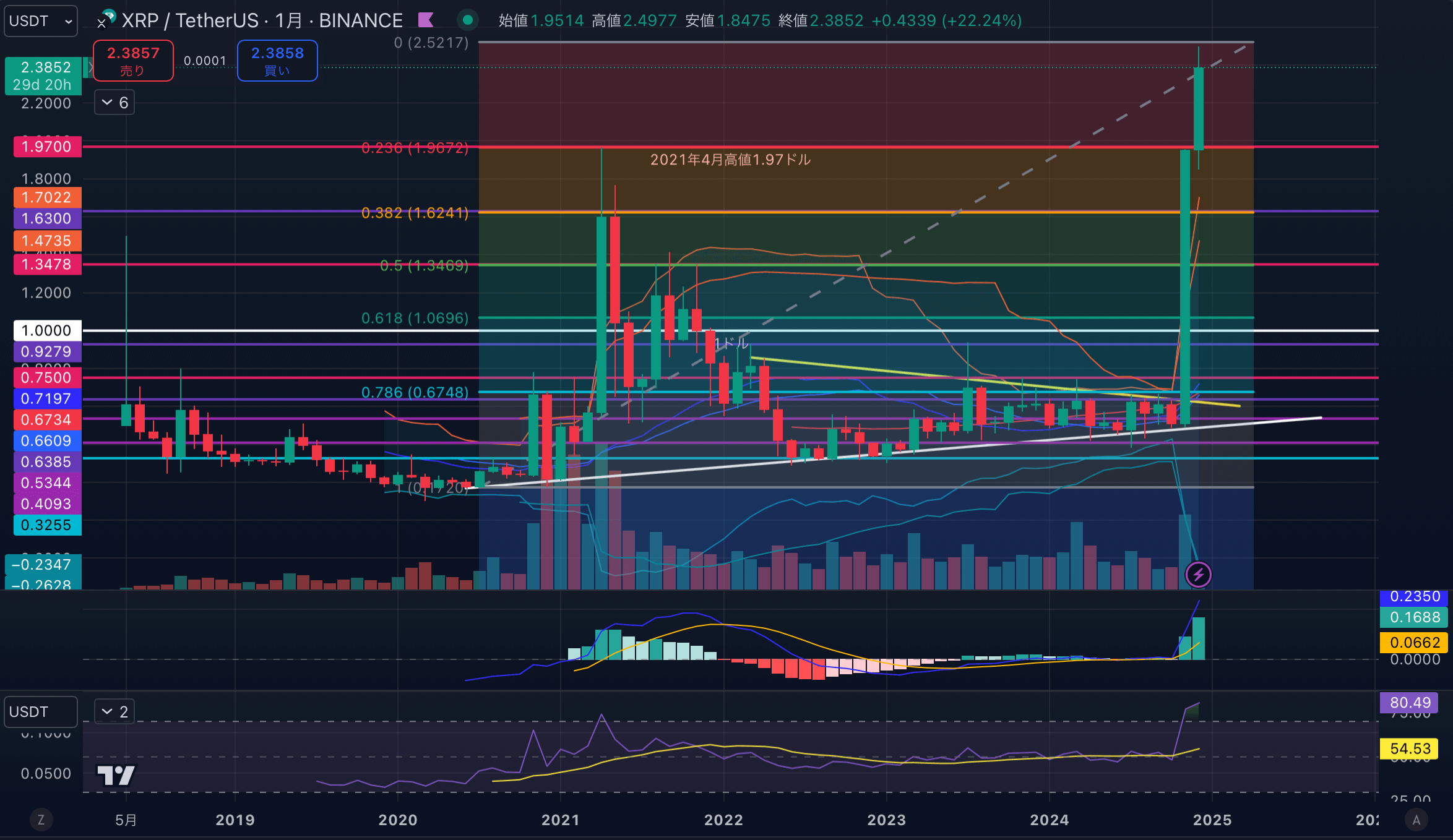Image resolution: width=1453 pixels, height=840 pixels.
Task: Click the MACD 0.2350 value label
Action: point(1414,597)
